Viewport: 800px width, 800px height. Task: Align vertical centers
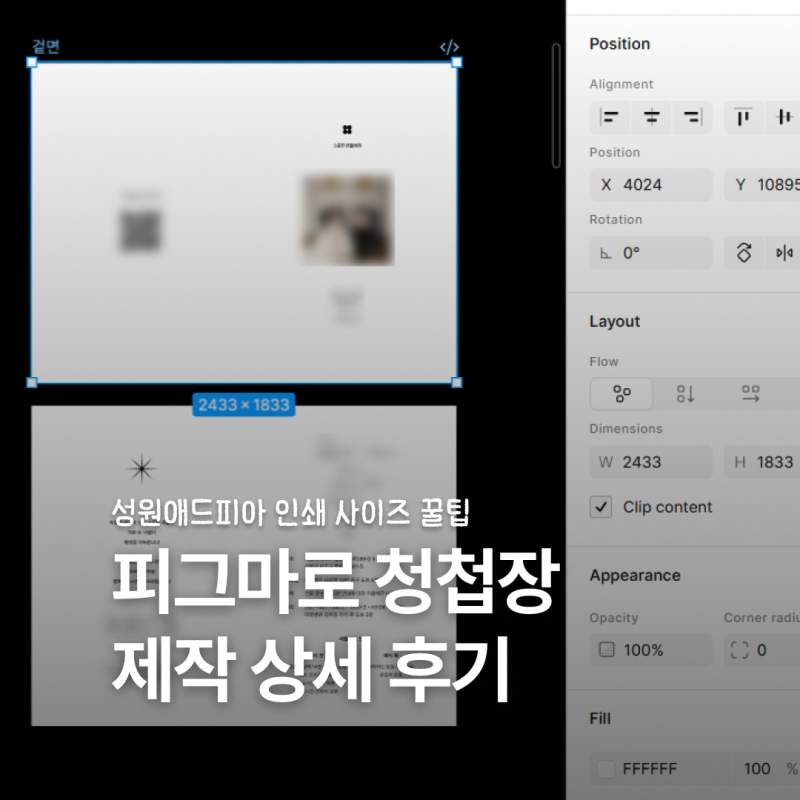point(784,117)
